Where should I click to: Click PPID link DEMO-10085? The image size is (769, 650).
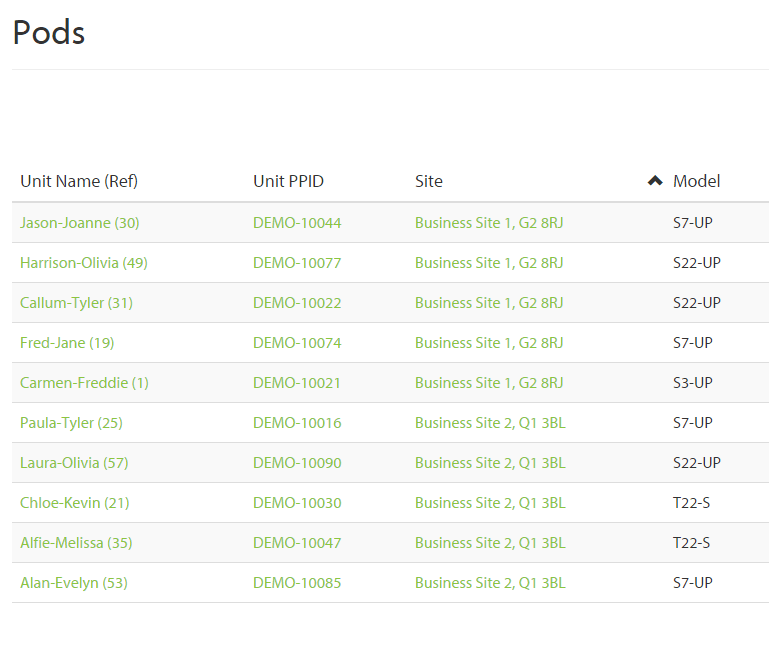click(x=297, y=583)
